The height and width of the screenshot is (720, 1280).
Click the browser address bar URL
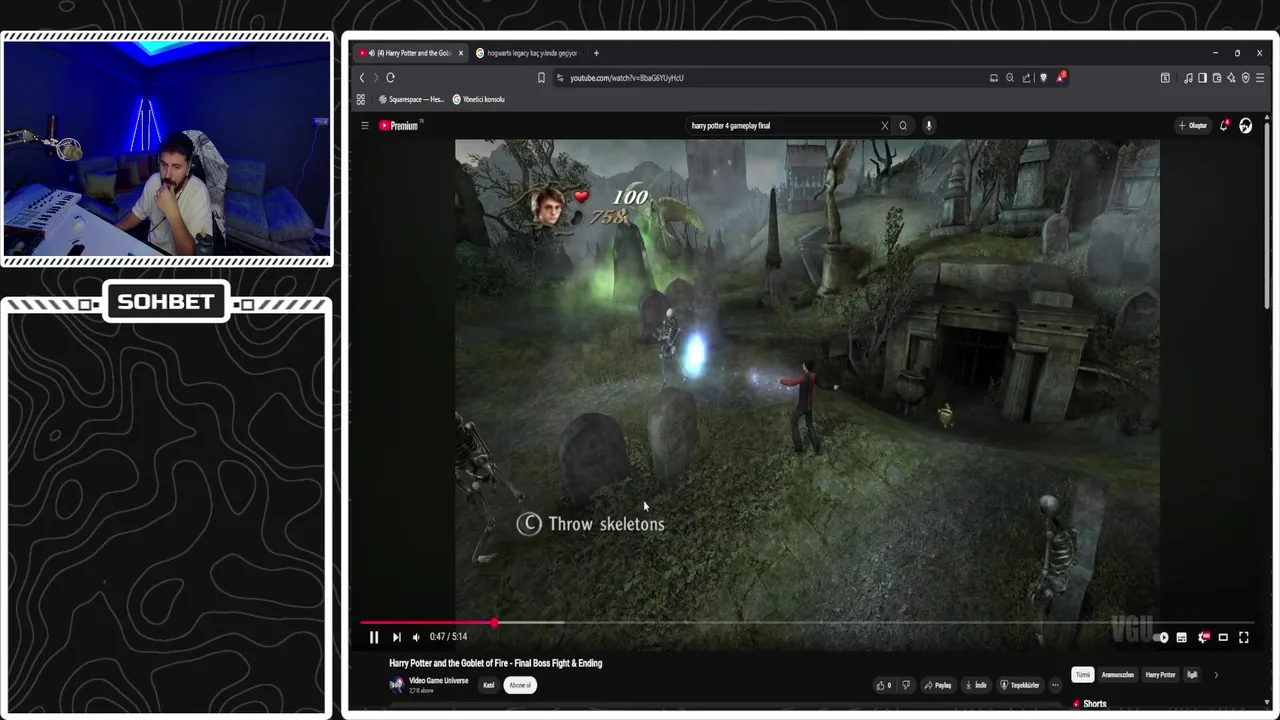(x=627, y=78)
